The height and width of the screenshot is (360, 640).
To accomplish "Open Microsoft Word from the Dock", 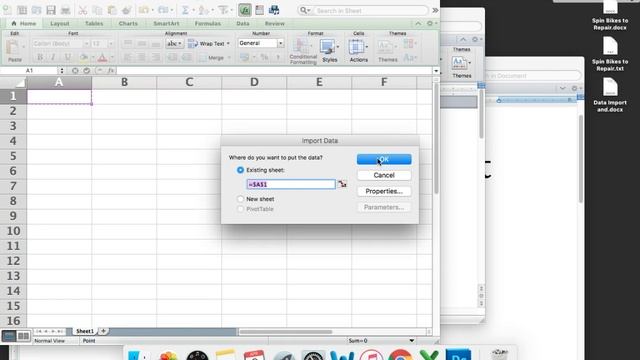I will coord(342,355).
